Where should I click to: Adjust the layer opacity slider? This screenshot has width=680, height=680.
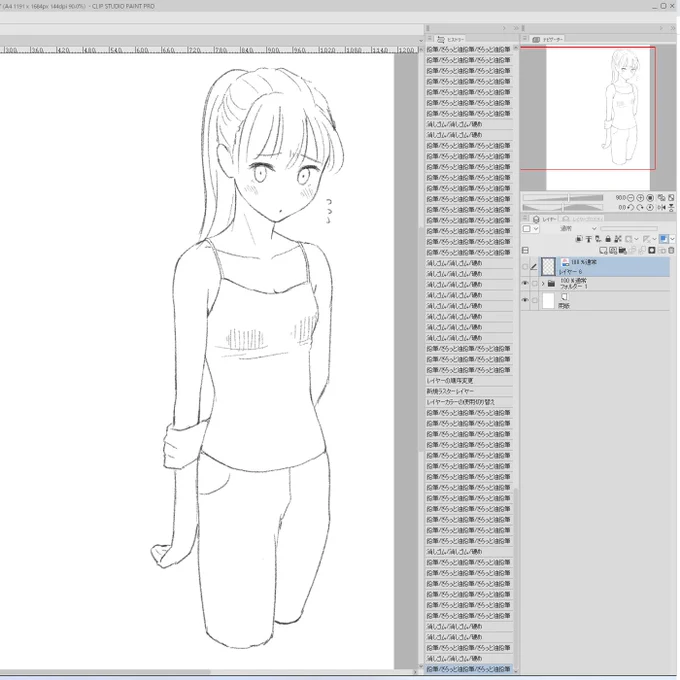coord(629,229)
